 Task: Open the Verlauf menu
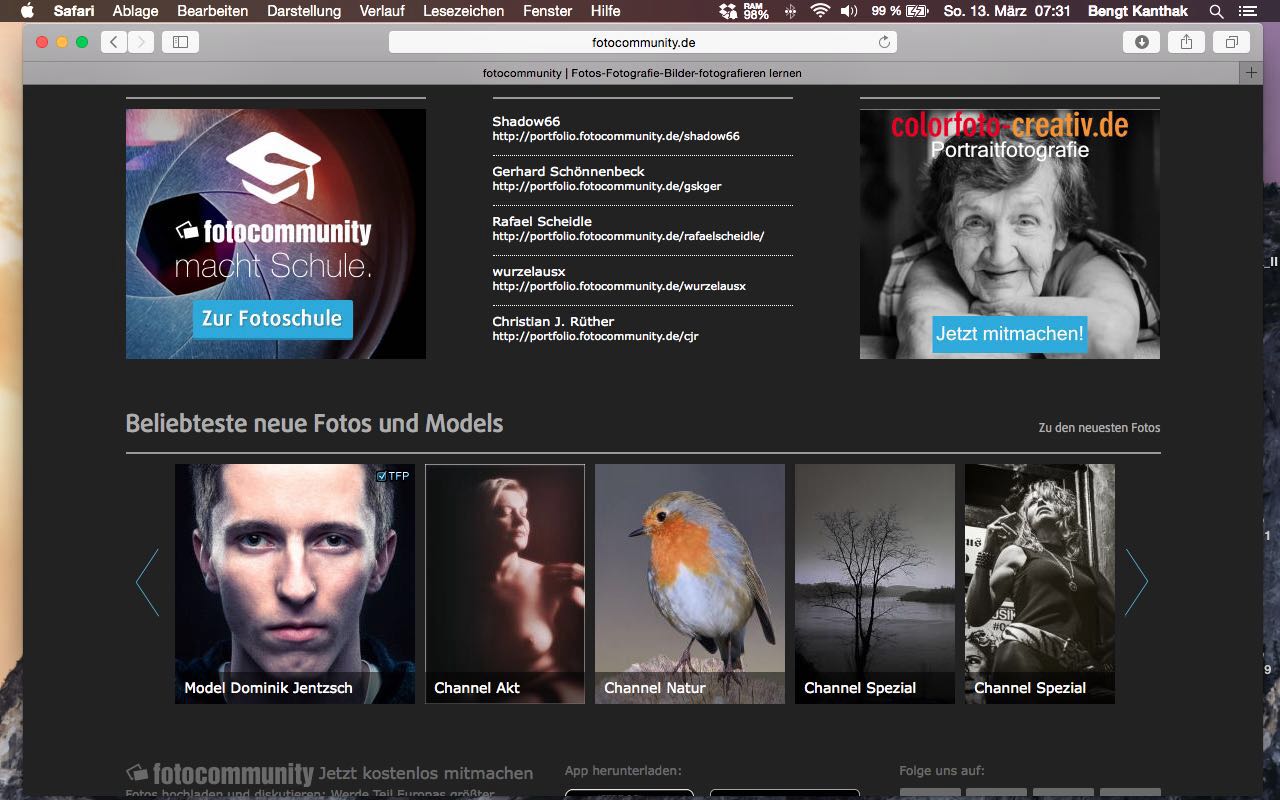click(x=382, y=11)
